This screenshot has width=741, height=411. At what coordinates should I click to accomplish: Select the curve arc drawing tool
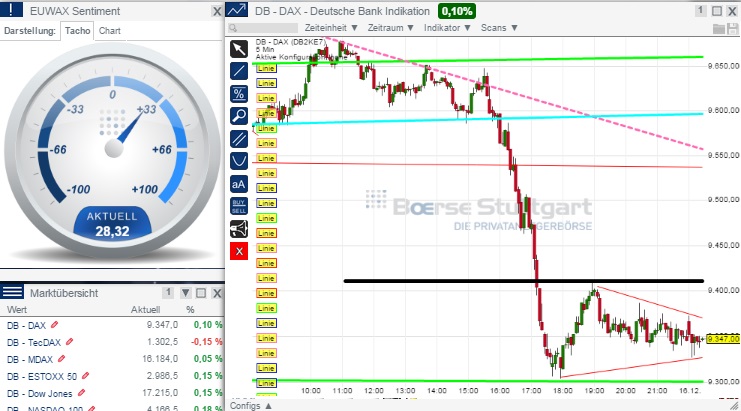coord(239,161)
